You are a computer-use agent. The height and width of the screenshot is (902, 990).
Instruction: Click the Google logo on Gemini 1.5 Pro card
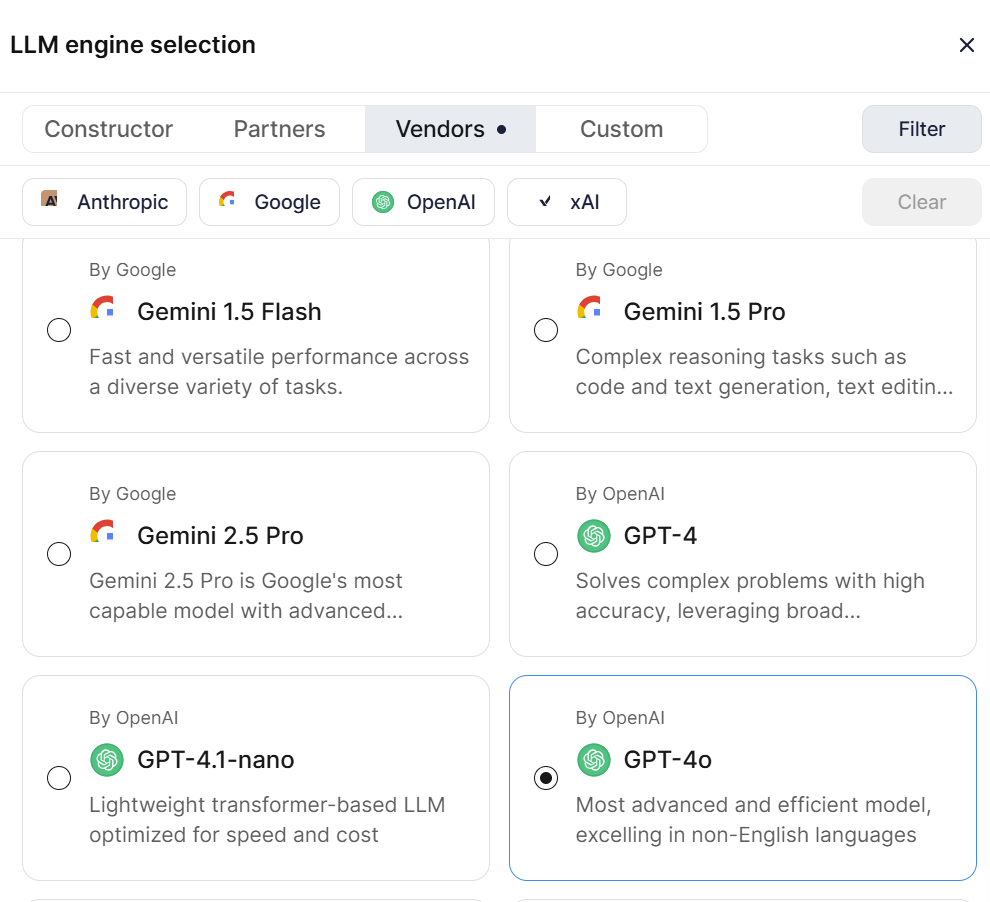point(590,309)
